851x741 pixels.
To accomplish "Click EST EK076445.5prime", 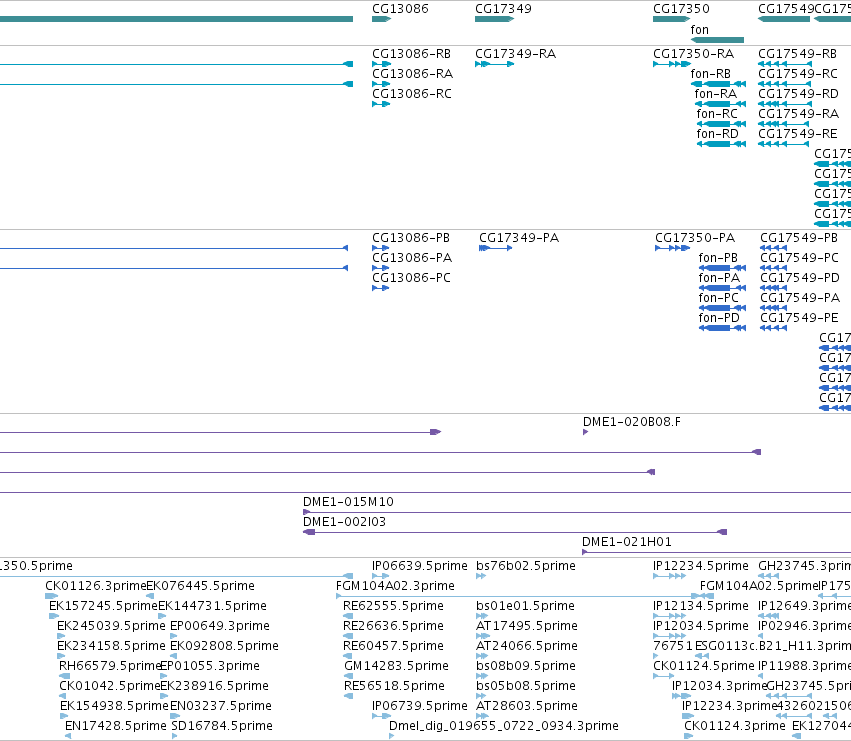I will click(x=201, y=586).
